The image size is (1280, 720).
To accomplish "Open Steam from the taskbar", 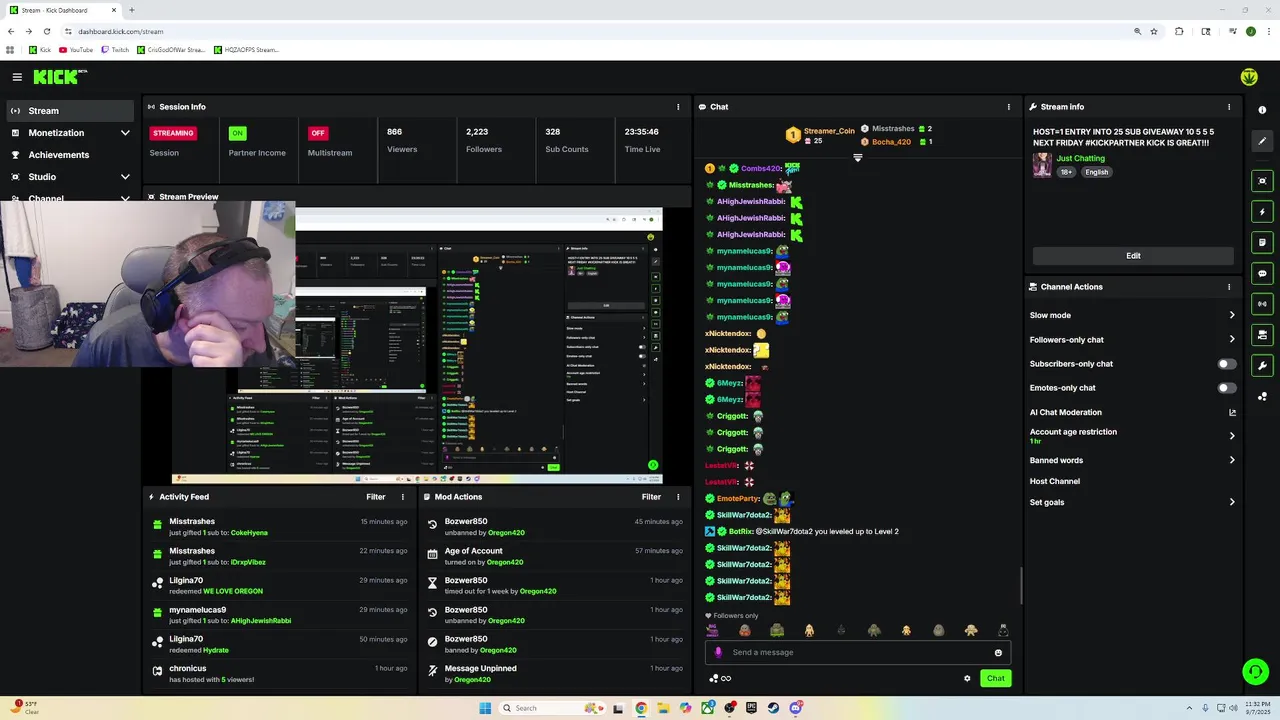I will (x=773, y=708).
